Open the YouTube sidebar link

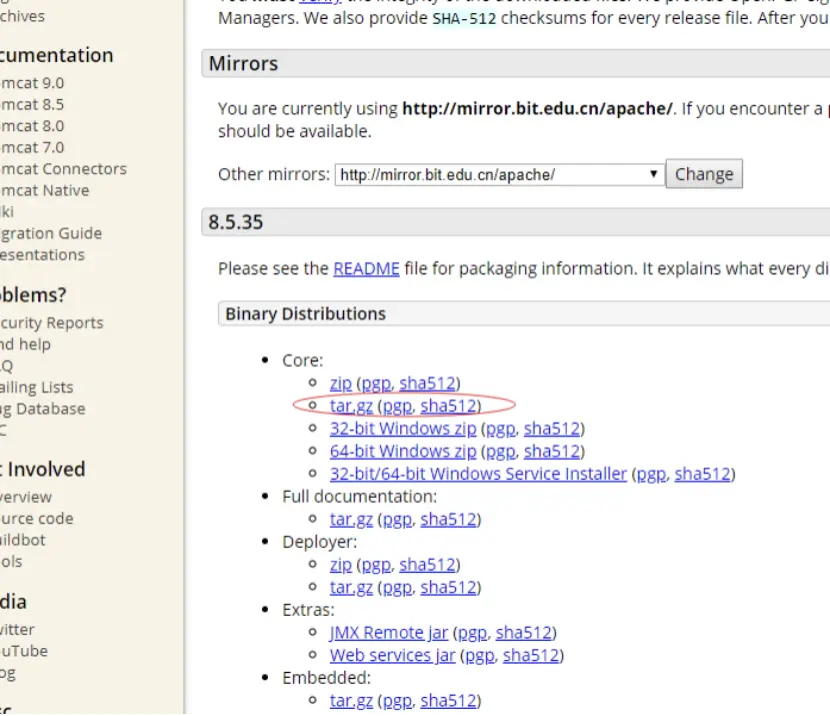pos(24,651)
